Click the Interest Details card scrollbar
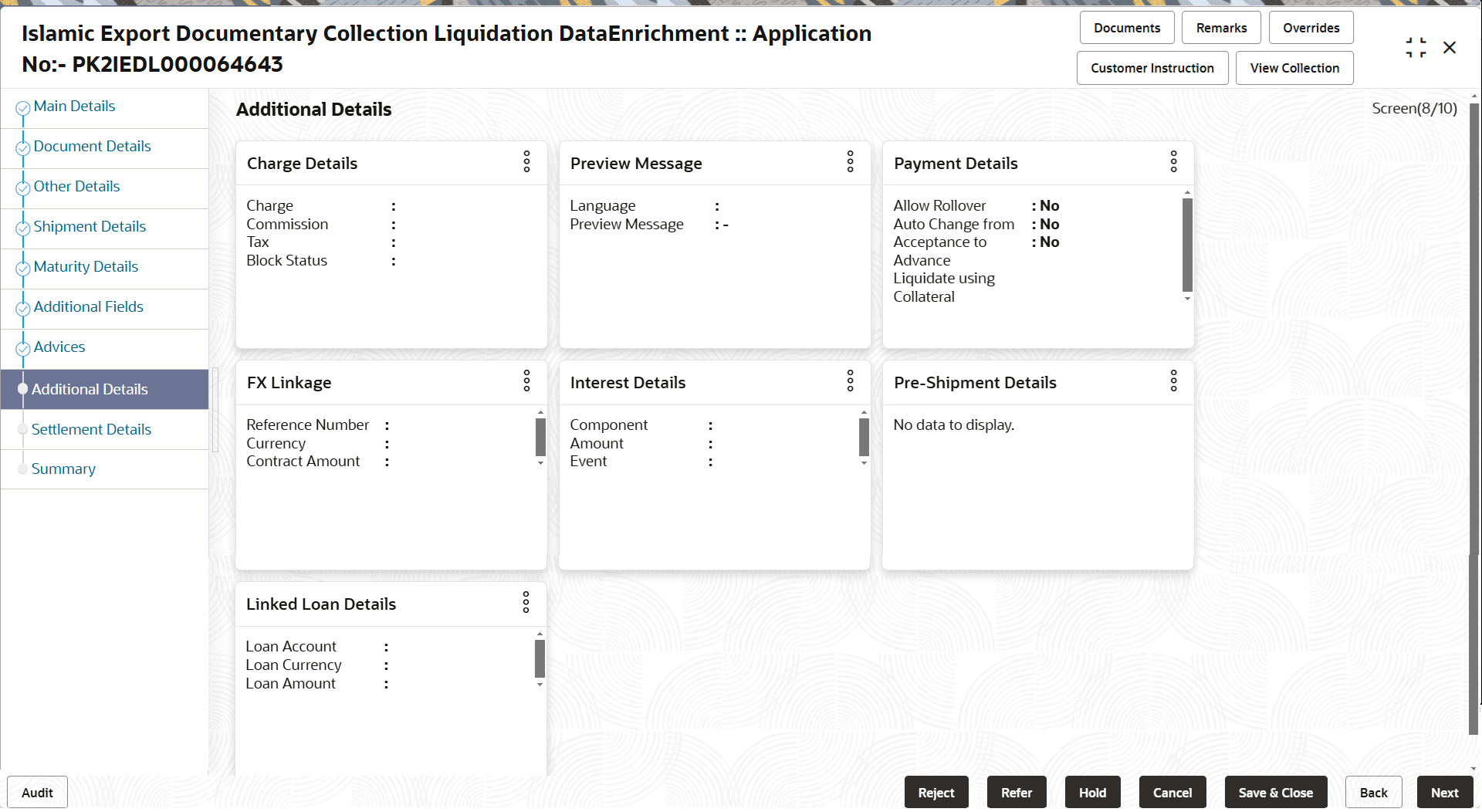Viewport: 1482px width, 812px height. 864,438
